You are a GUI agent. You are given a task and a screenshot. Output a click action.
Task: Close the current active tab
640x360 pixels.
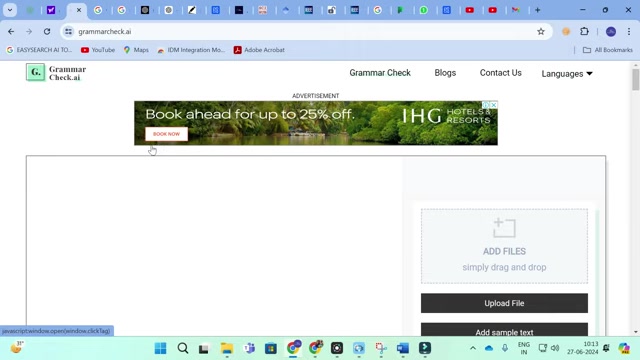click(x=79, y=10)
